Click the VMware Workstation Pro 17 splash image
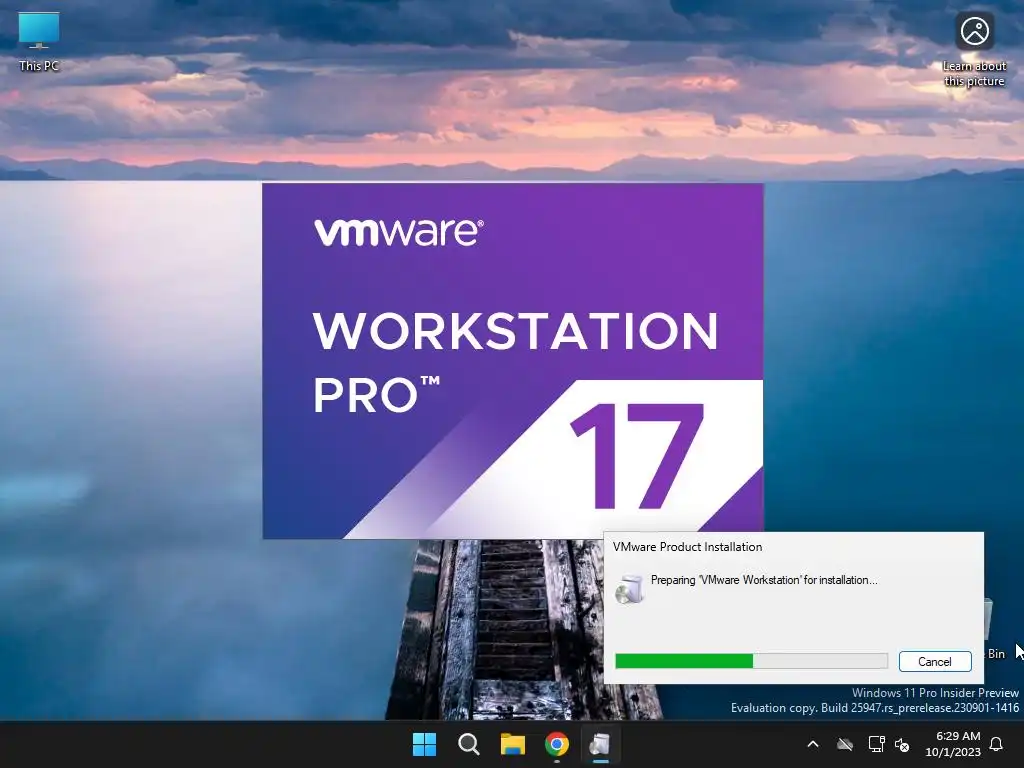Image resolution: width=1024 pixels, height=768 pixels. [513, 360]
